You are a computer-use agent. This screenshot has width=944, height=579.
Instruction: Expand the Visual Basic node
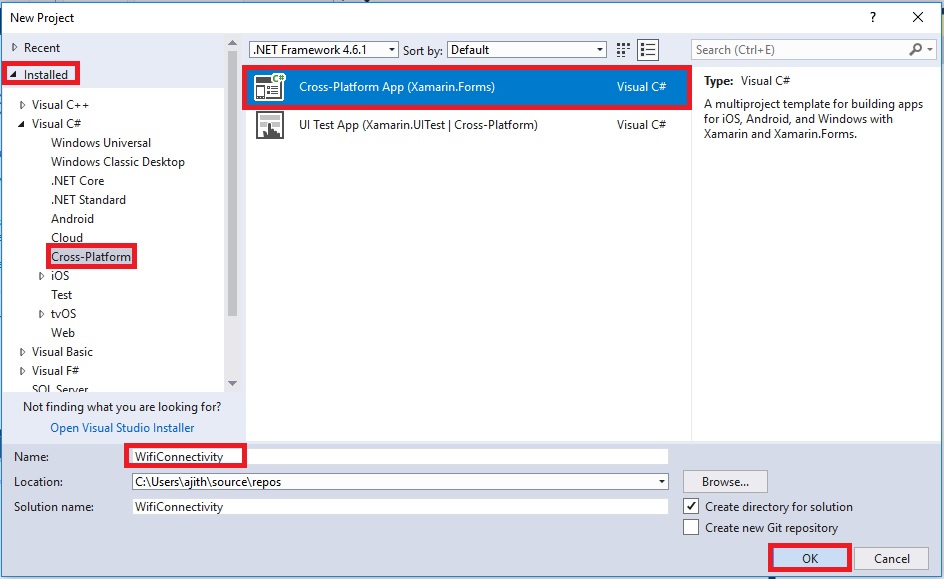tap(22, 352)
